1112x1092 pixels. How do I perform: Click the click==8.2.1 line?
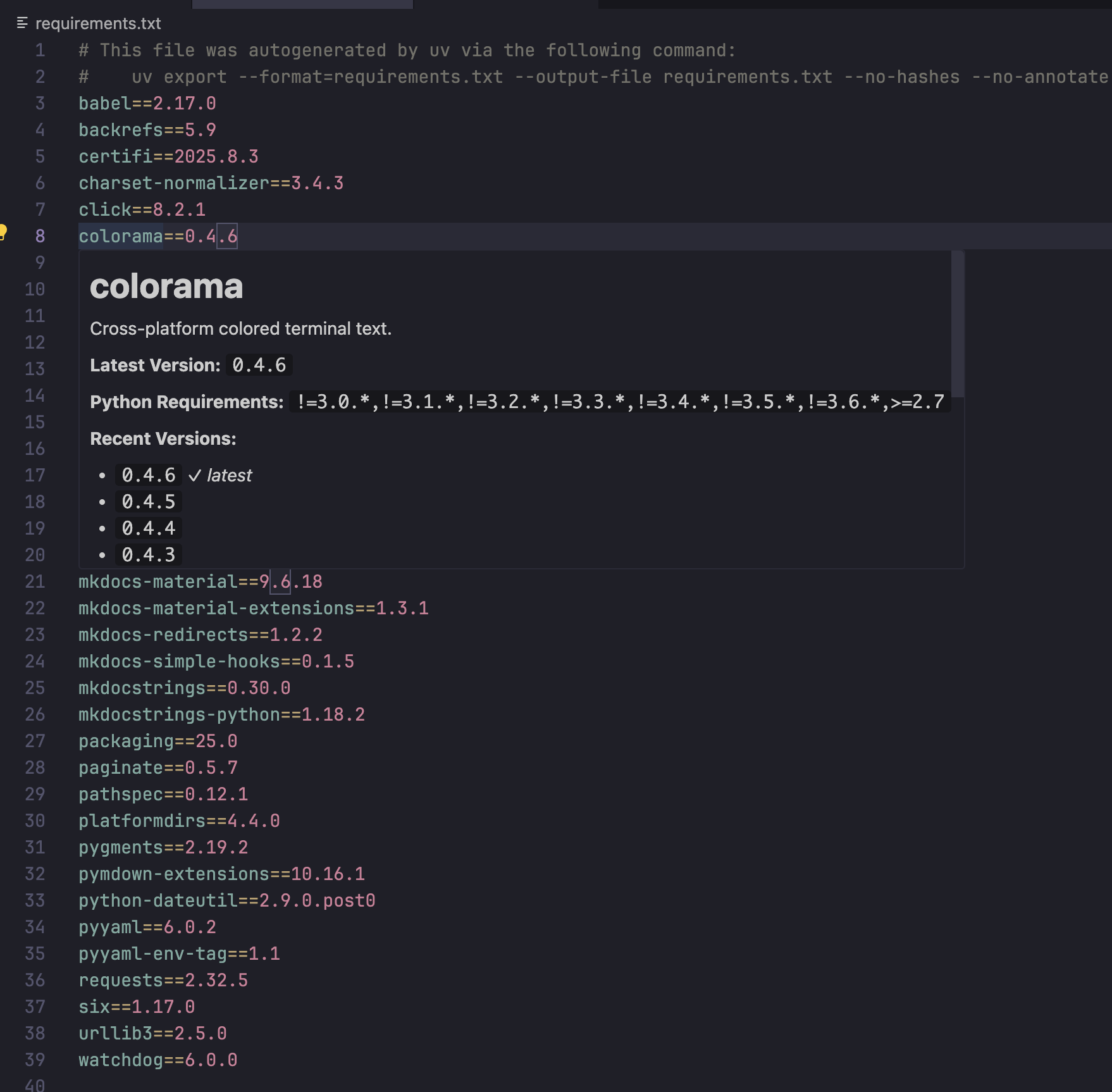(x=142, y=209)
